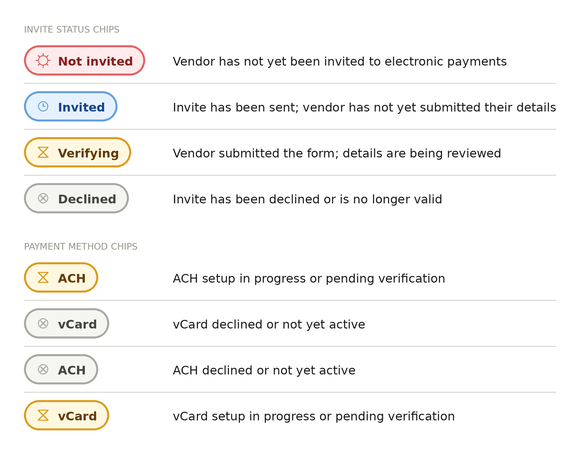Click the crossed-circle icon in gray vCard chip
The width and height of the screenshot is (580, 454).
[x=43, y=323]
